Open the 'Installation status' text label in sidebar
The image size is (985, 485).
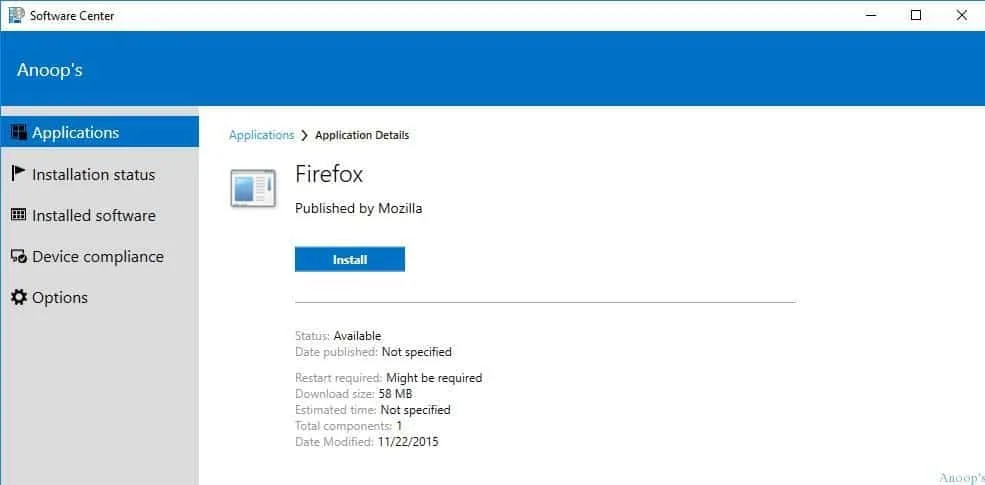93,174
